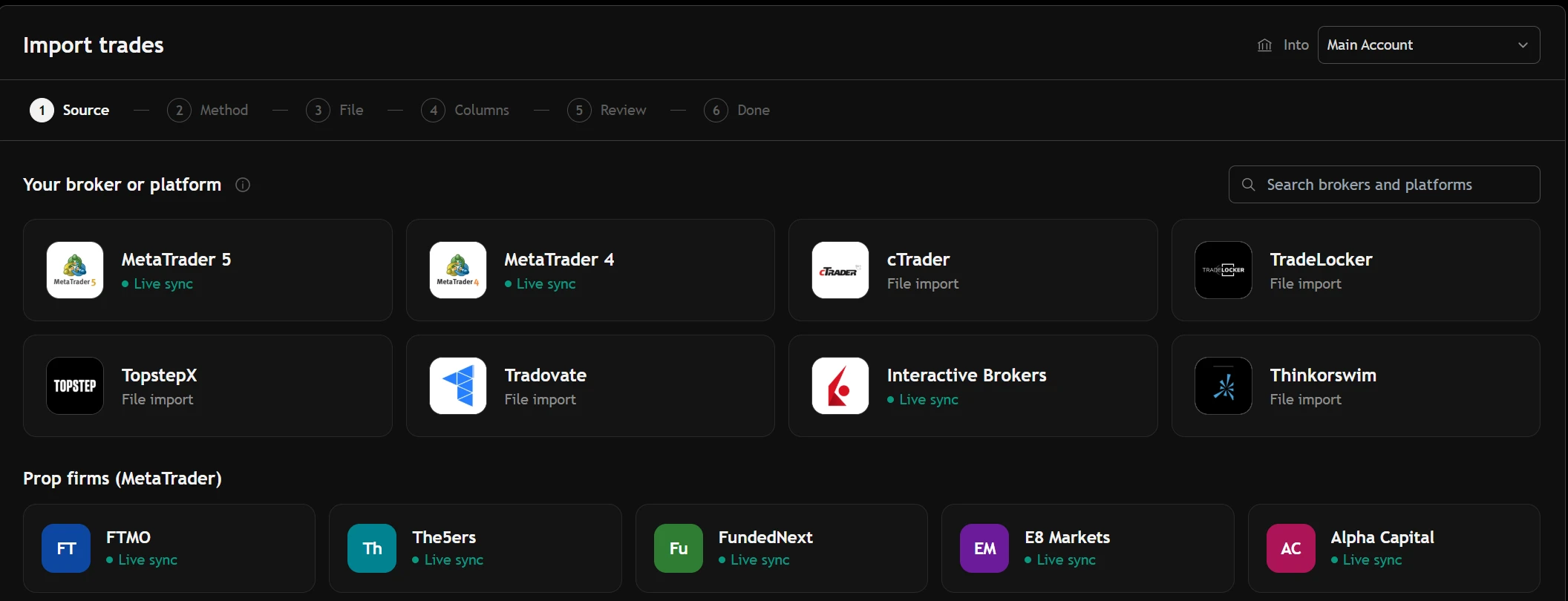The height and width of the screenshot is (601, 1568).
Task: Click 'File import' under Tradovate
Action: tap(540, 400)
